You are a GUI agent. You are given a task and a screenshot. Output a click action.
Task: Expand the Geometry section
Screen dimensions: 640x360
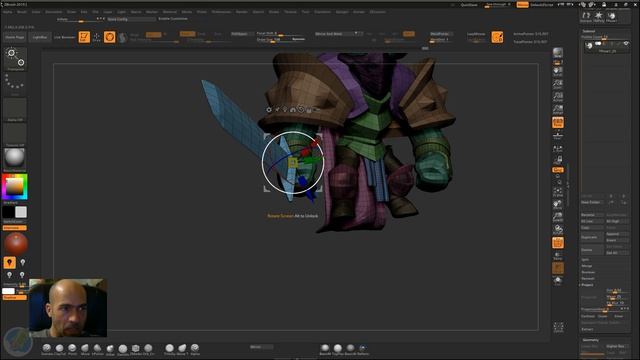[x=591, y=340]
